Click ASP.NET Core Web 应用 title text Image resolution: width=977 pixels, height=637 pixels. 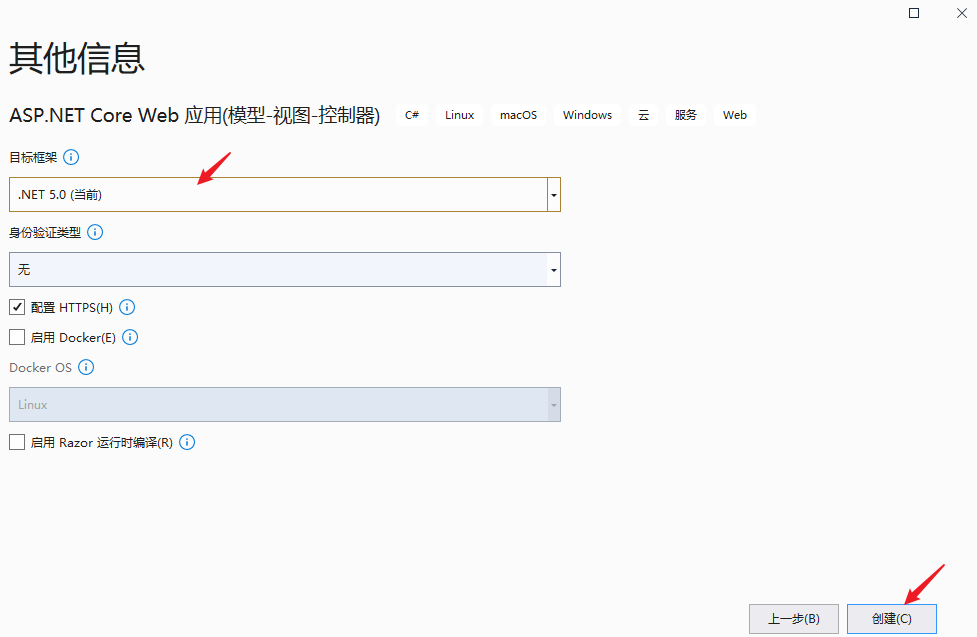(x=194, y=115)
